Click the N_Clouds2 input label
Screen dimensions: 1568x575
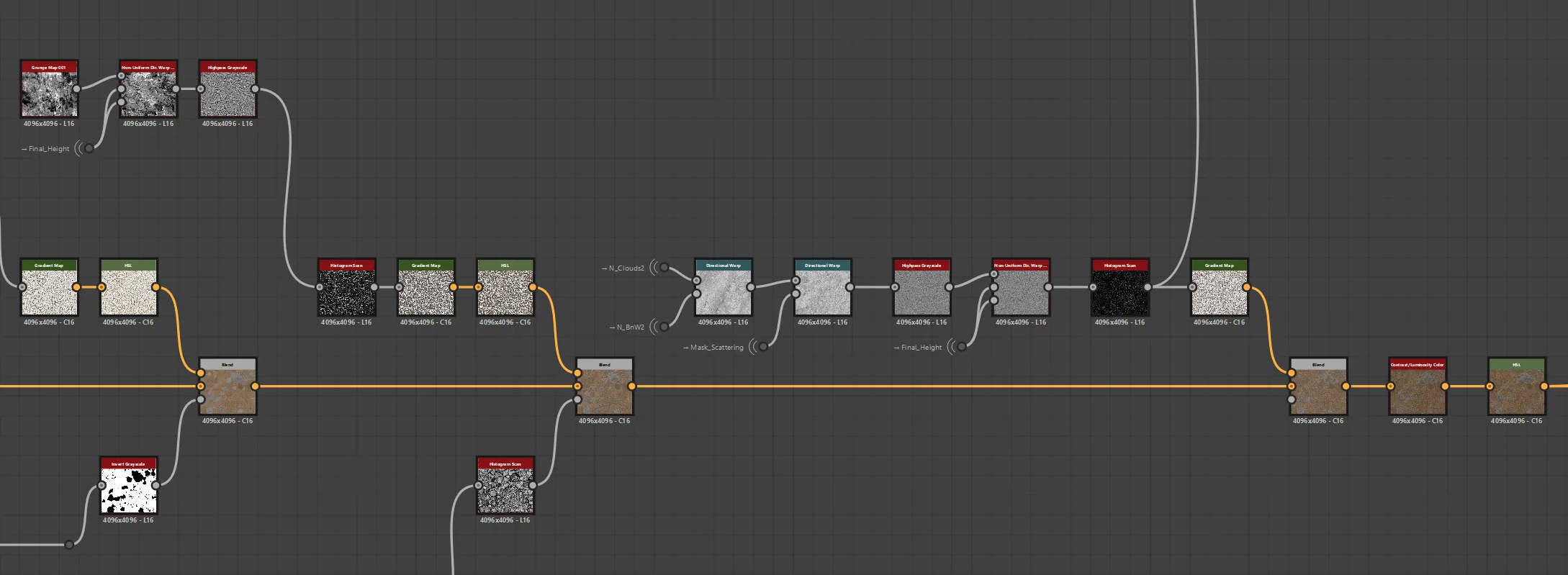coord(626,268)
